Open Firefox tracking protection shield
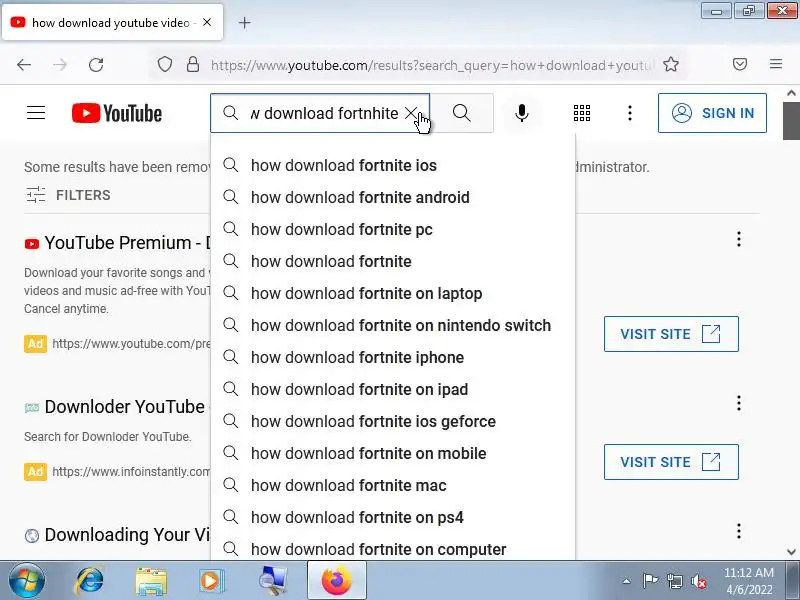 (x=164, y=64)
